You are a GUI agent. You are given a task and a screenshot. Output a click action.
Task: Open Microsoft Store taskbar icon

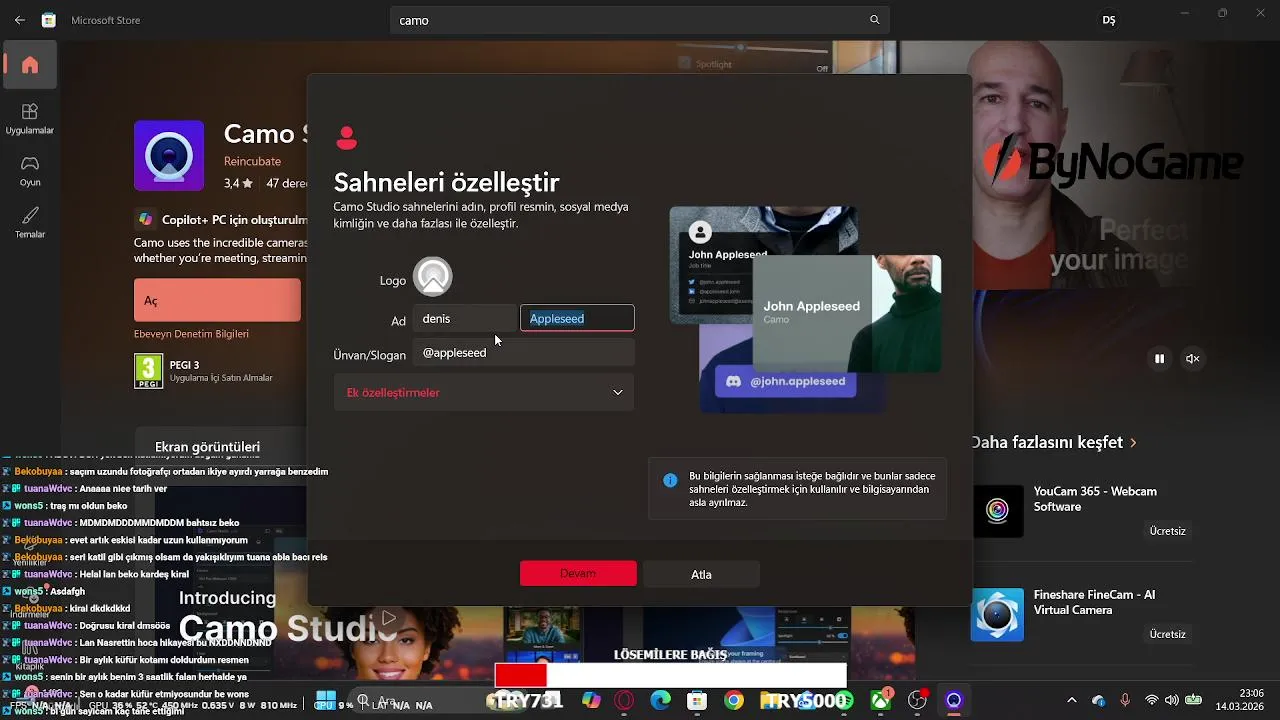pos(697,701)
